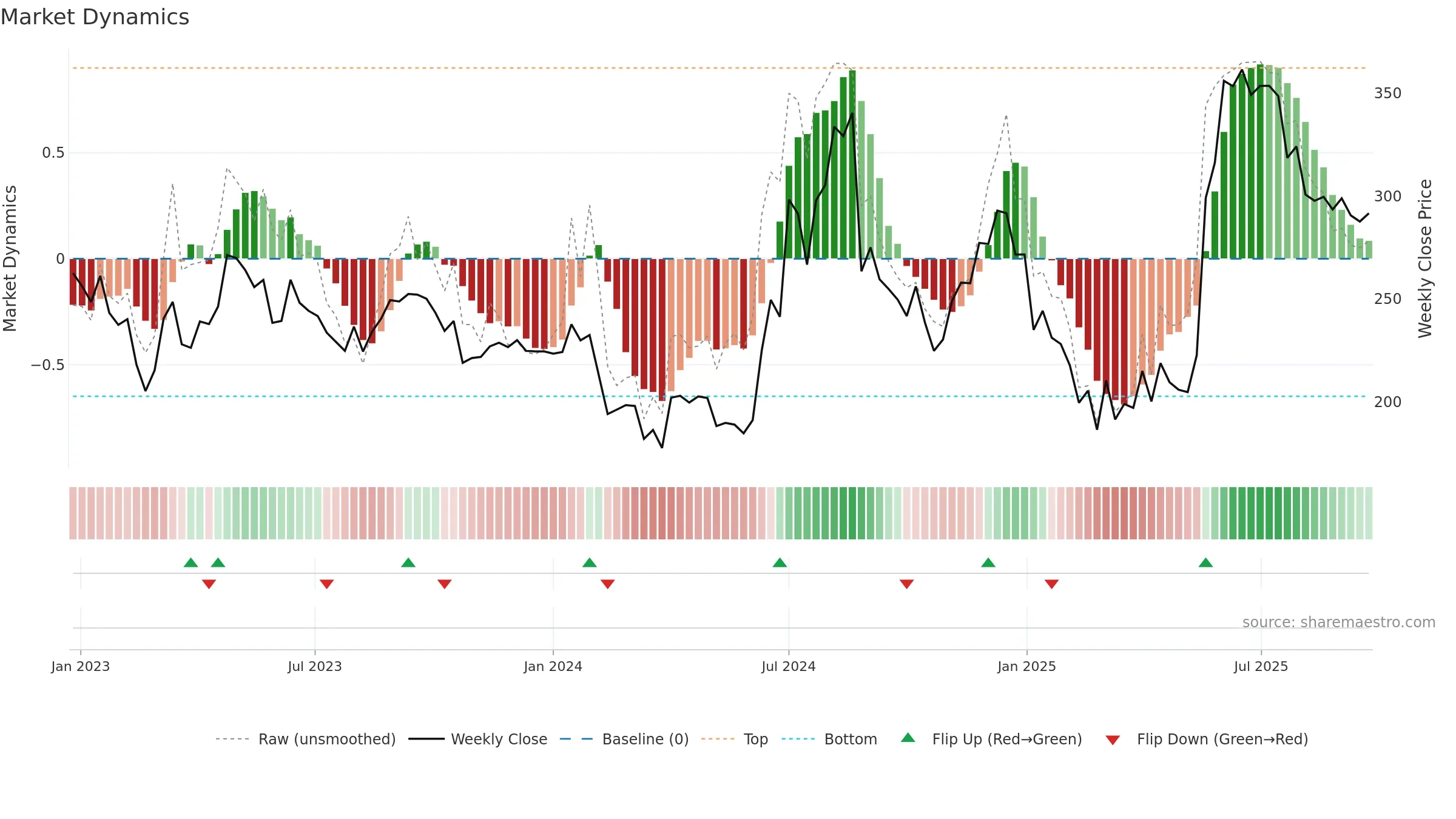Click the Market Dynamics vertical axis title
The width and height of the screenshot is (1456, 819).
click(10, 258)
